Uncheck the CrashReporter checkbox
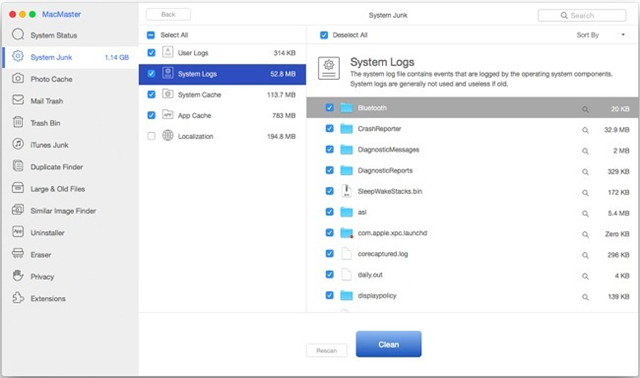Image resolution: width=640 pixels, height=378 pixels. pos(329,128)
